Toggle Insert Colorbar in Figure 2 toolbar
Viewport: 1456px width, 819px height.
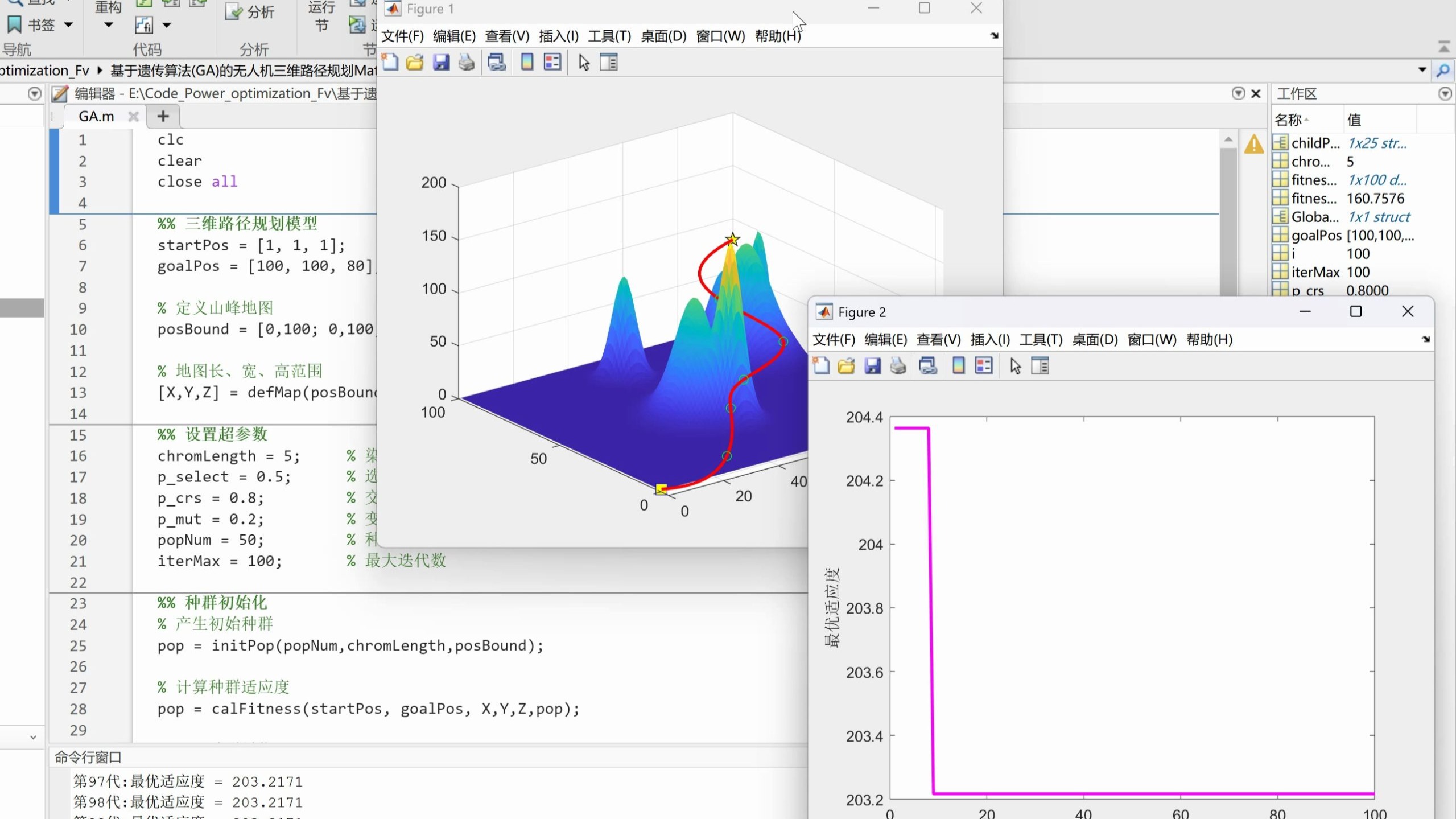click(958, 366)
